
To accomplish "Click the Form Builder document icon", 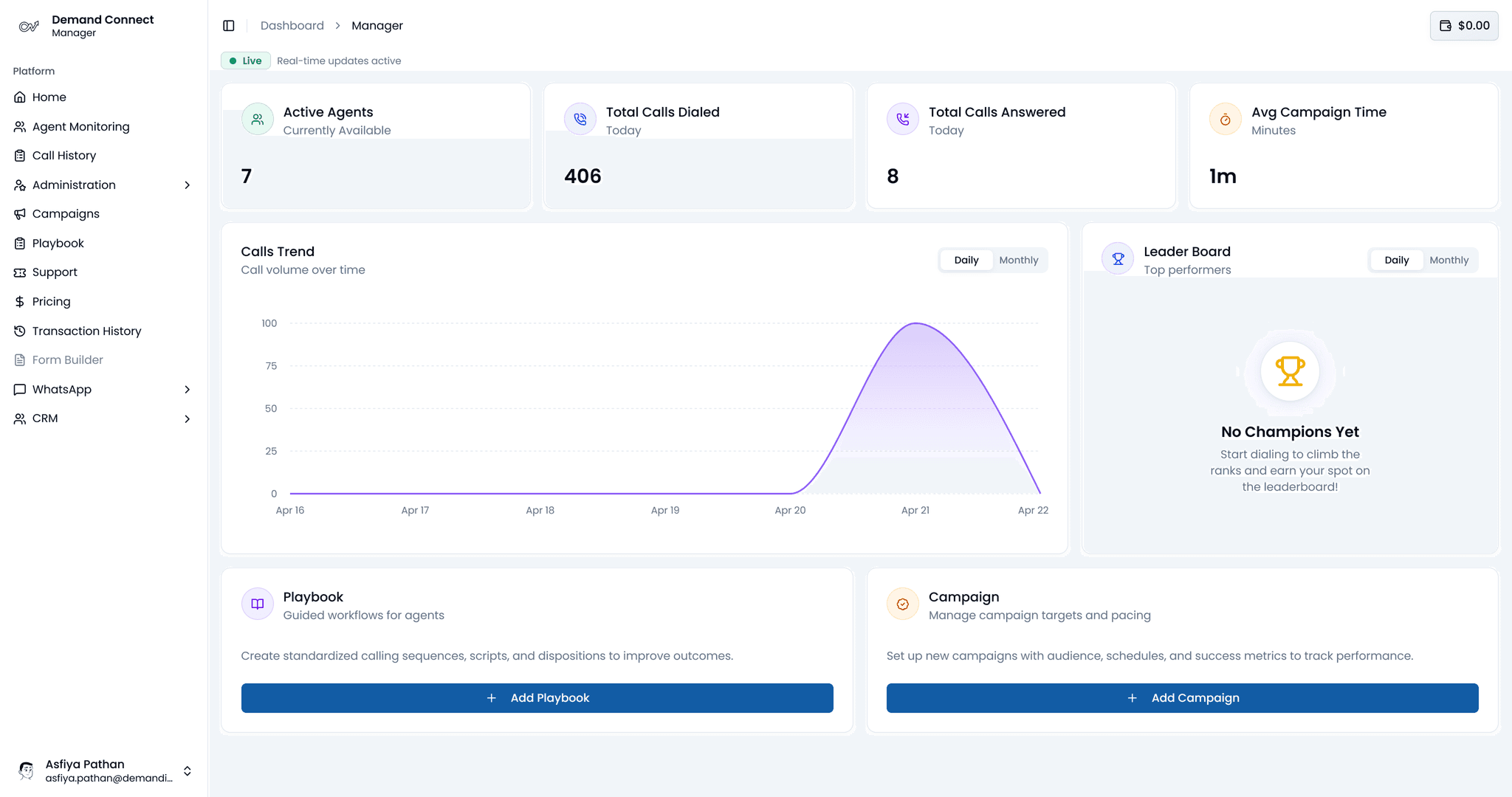I will click(x=20, y=360).
